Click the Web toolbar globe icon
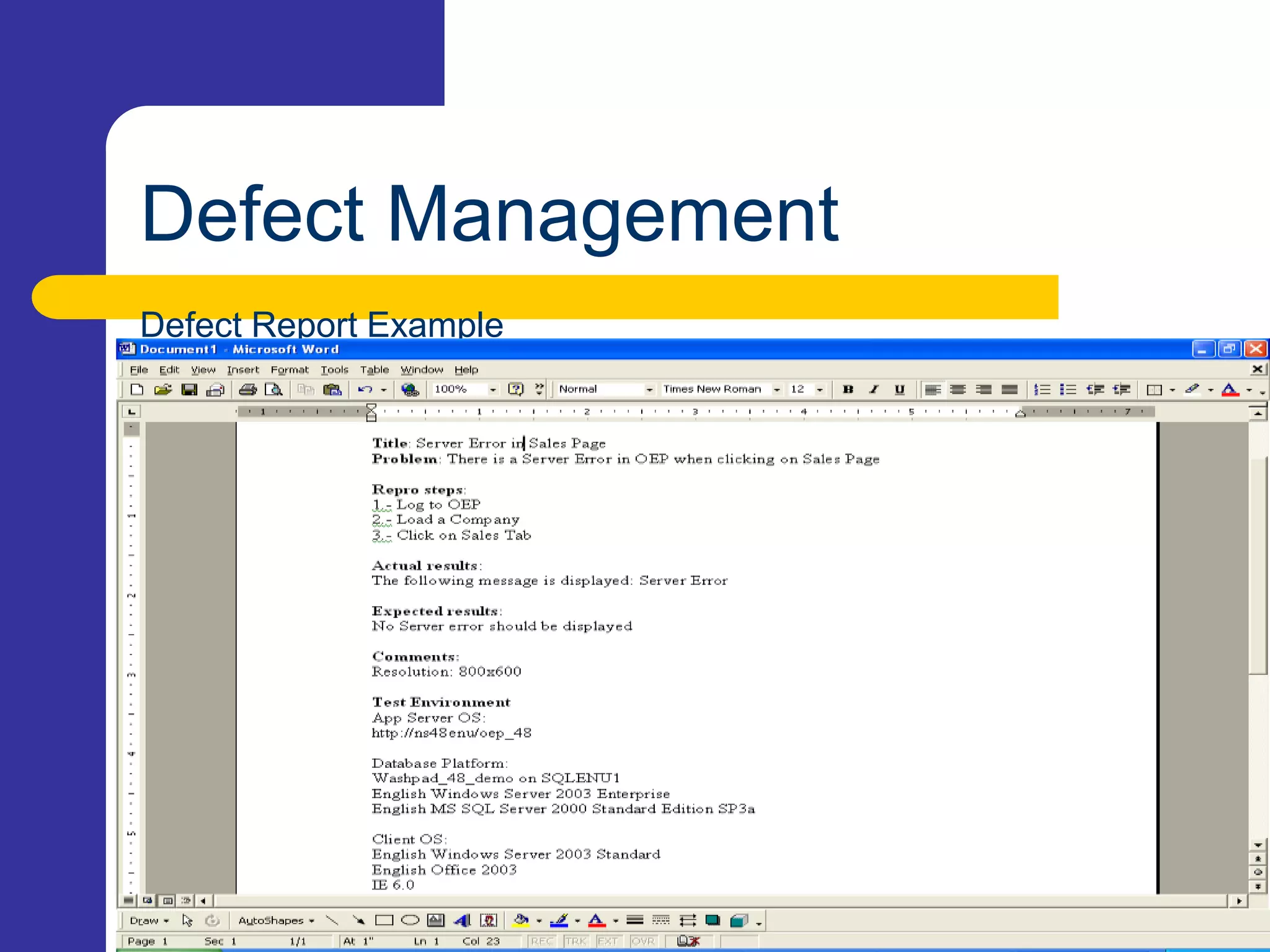The image size is (1270, 952). pos(410,389)
